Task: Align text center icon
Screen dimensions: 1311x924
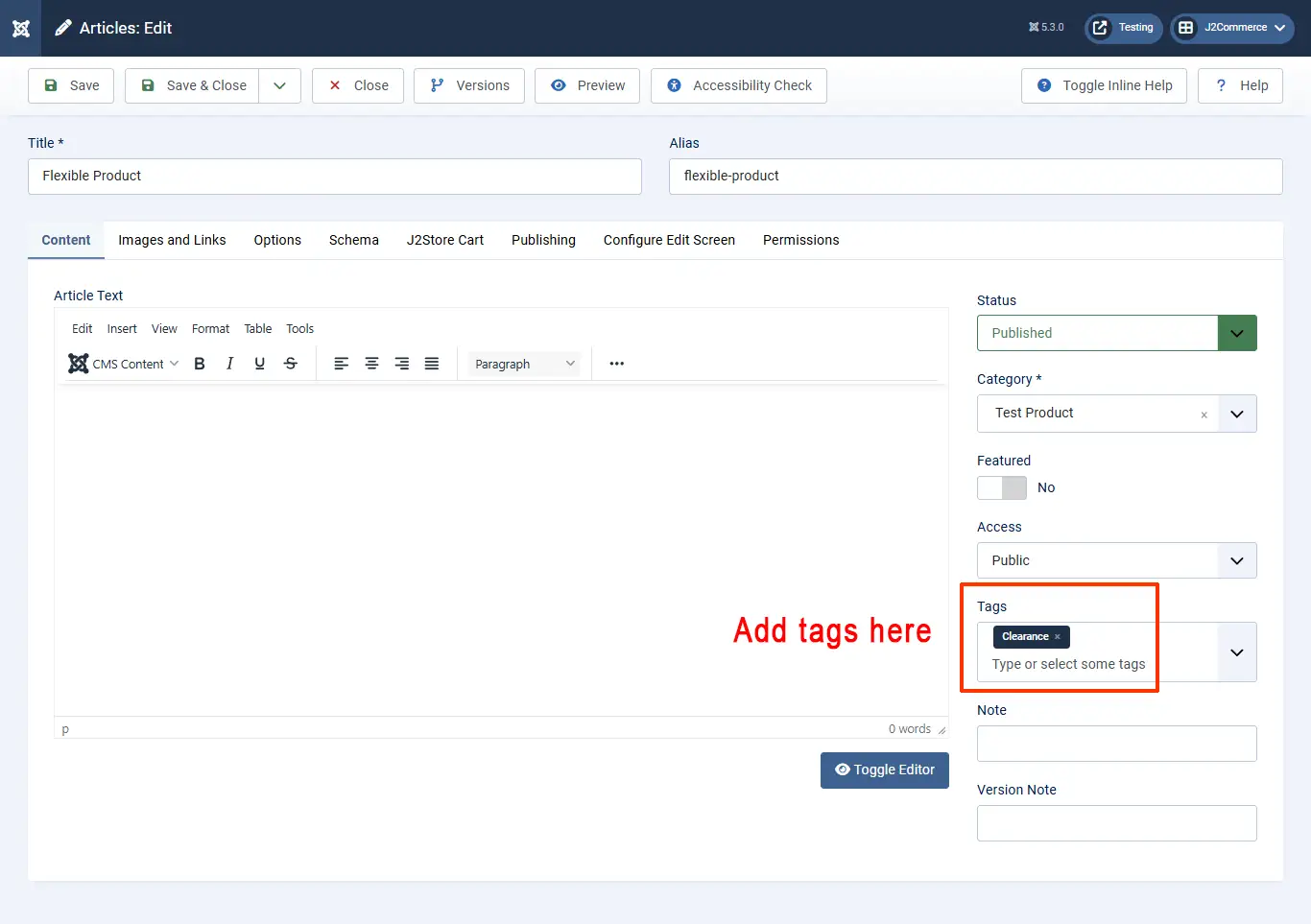Action: click(371, 364)
